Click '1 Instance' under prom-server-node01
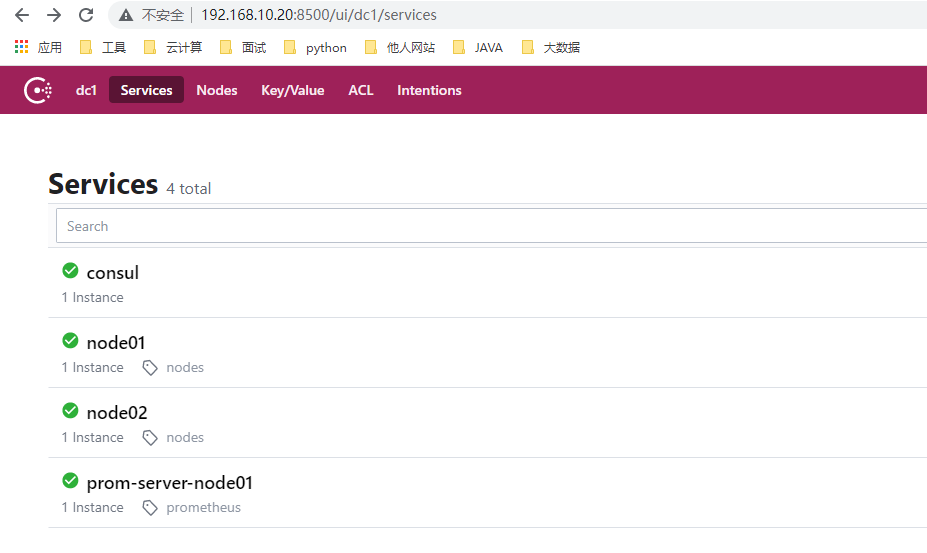This screenshot has height=553, width=927. (93, 507)
